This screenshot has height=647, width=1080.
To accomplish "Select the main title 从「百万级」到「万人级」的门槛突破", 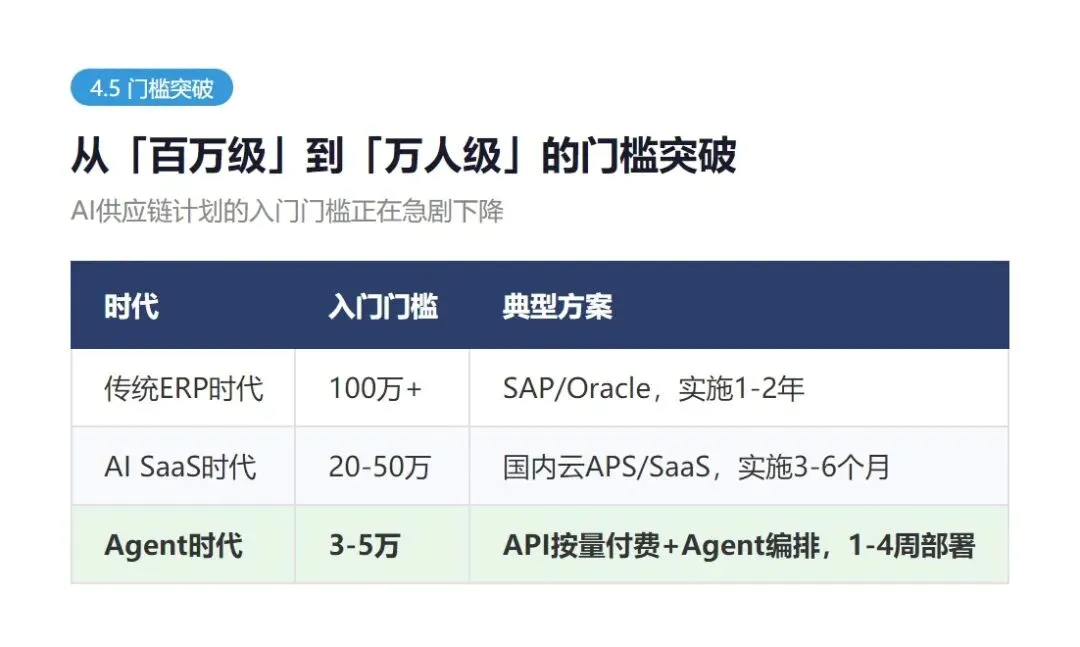I will 404,155.
